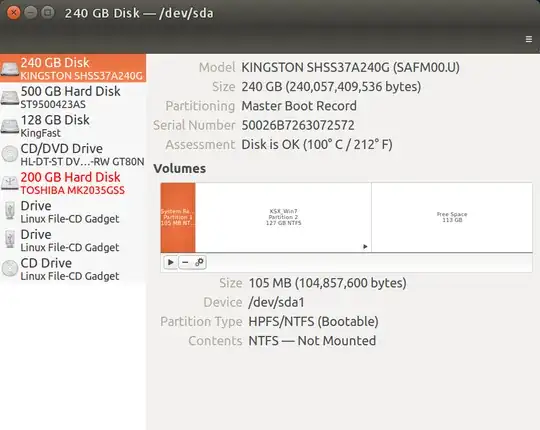Select the 200 GB Hard Disk TOSHIBA
Viewport: 540px width, 430px height.
73,183
